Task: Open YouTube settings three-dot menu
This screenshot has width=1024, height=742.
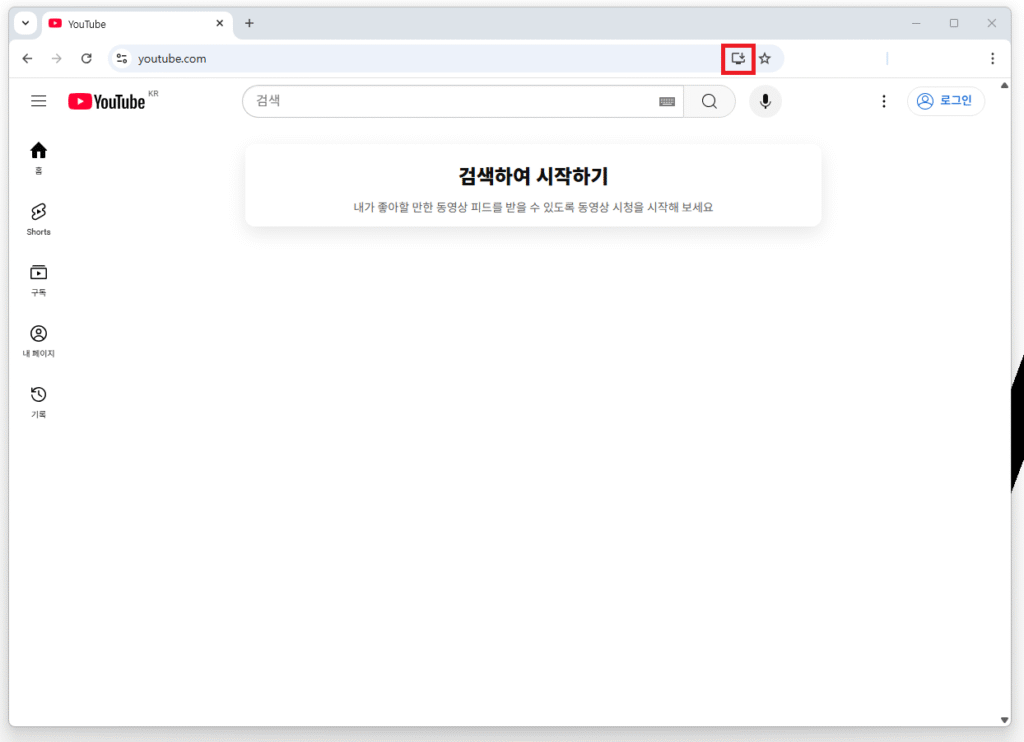Action: click(x=884, y=101)
